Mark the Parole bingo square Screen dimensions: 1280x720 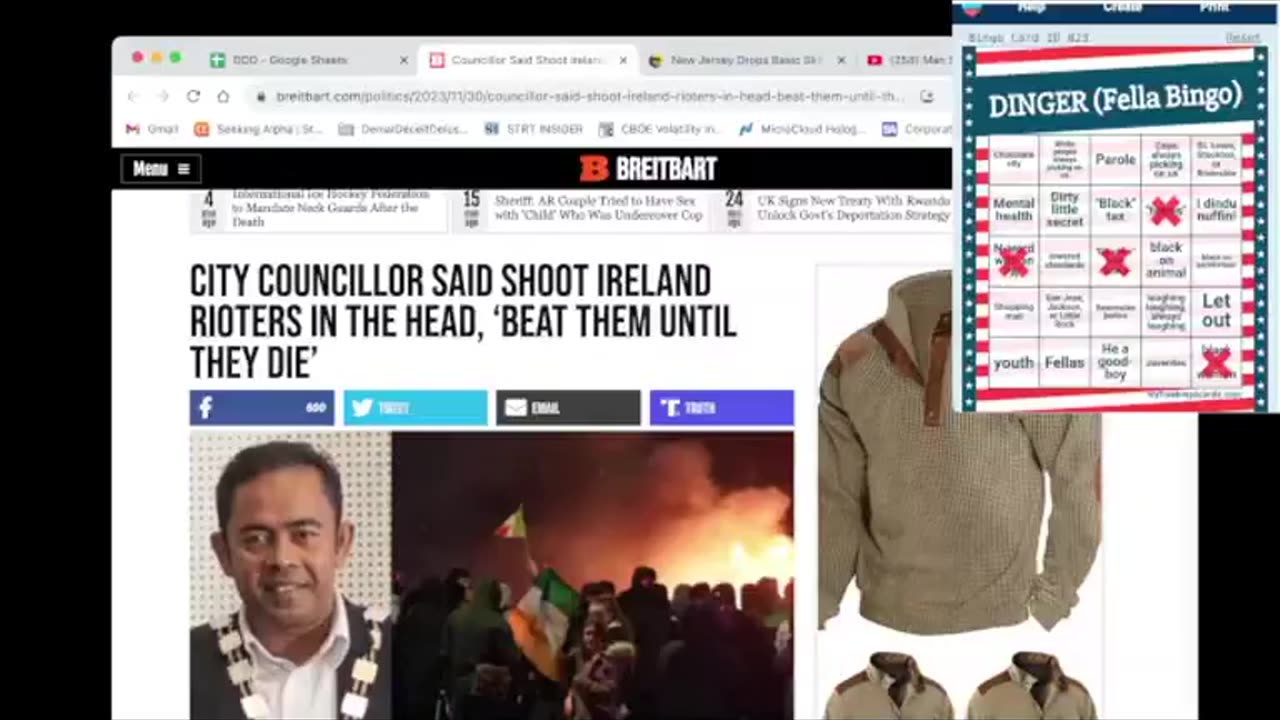tap(1115, 159)
